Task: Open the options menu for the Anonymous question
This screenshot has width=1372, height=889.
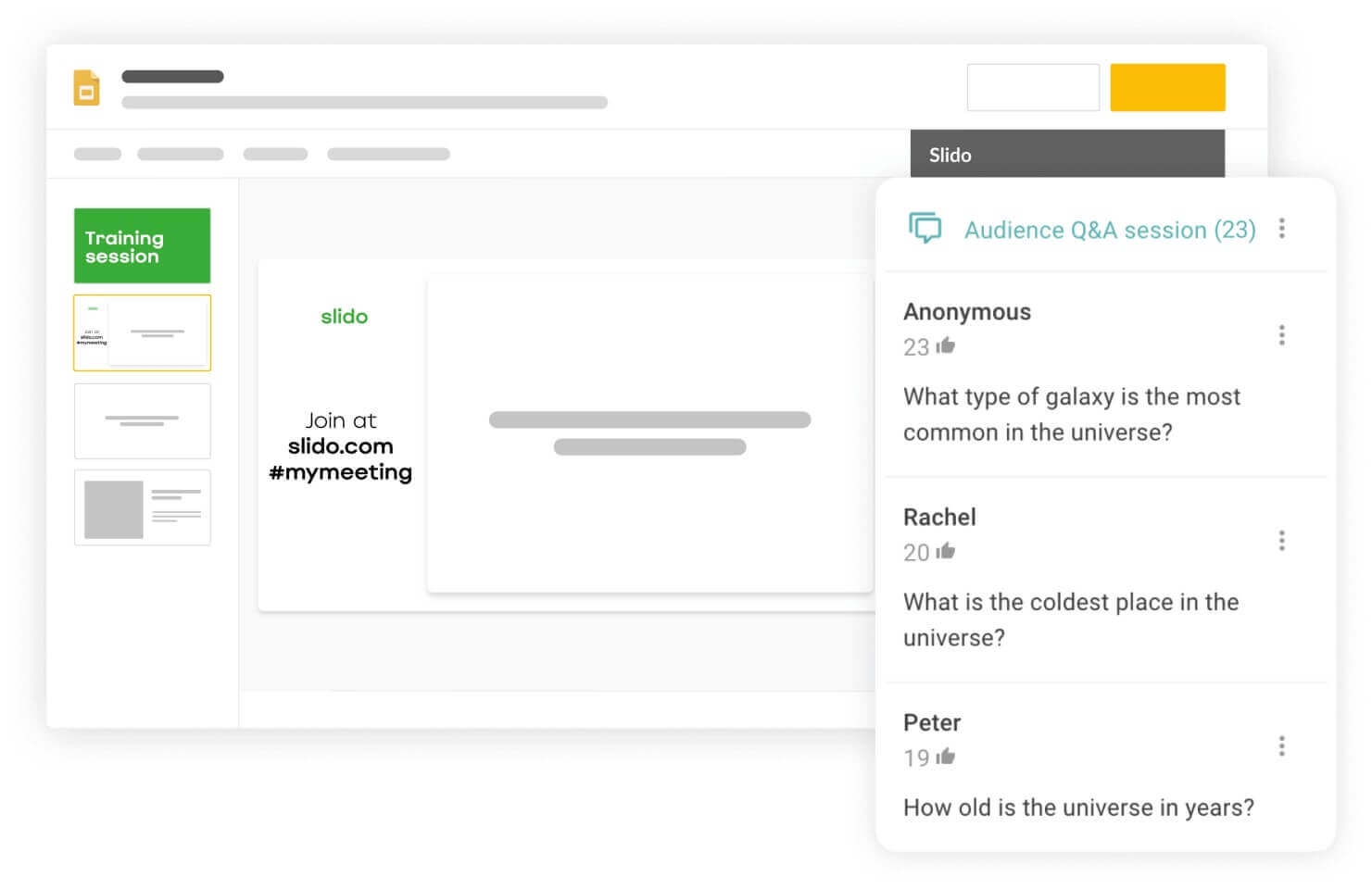Action: click(1281, 335)
